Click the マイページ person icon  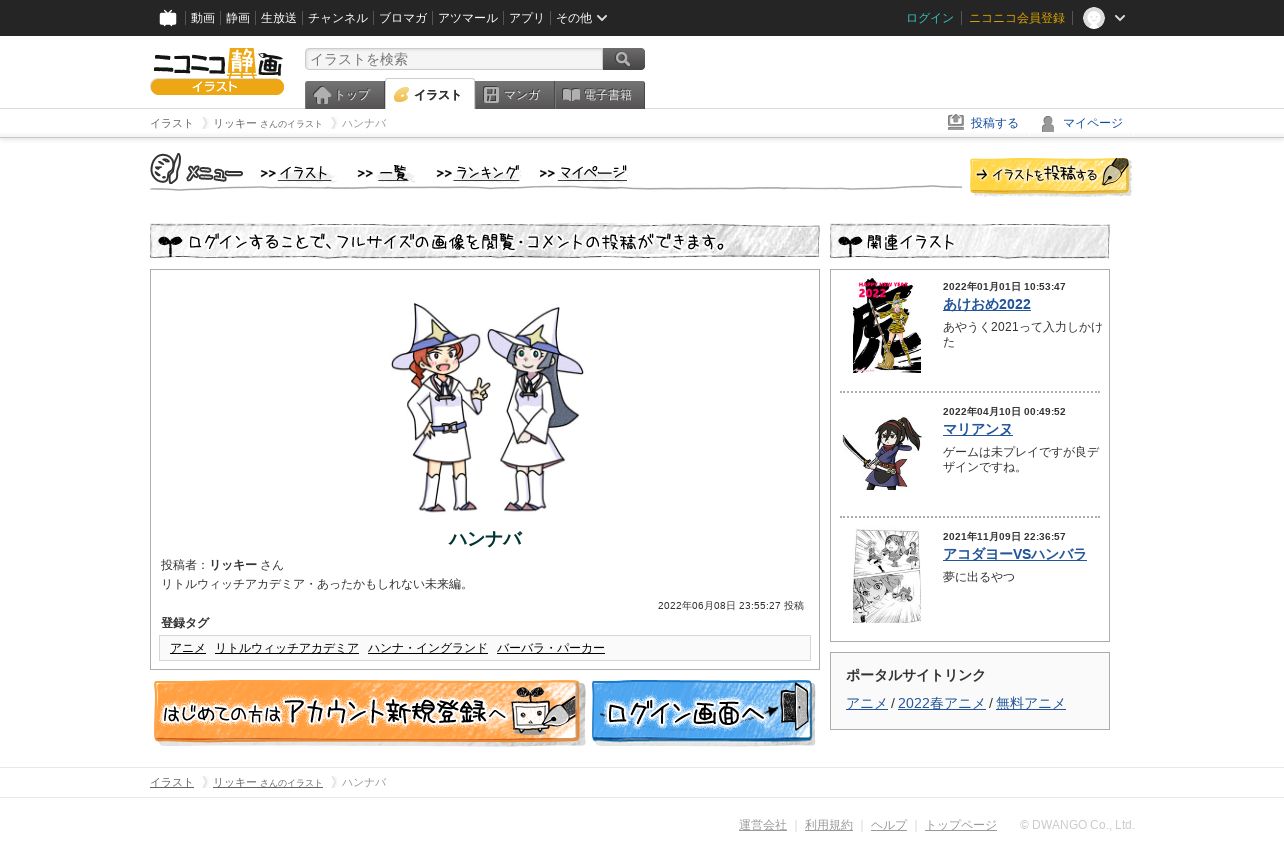coord(1048,123)
